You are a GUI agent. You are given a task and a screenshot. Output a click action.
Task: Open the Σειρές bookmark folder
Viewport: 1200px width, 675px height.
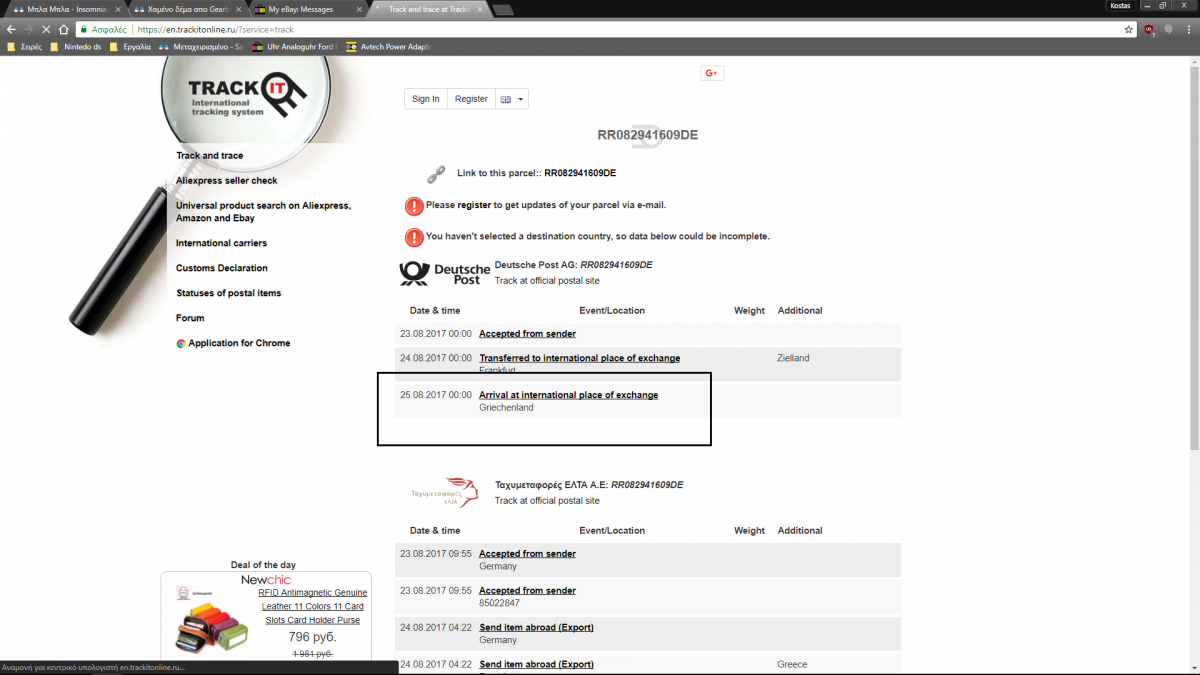[x=24, y=46]
